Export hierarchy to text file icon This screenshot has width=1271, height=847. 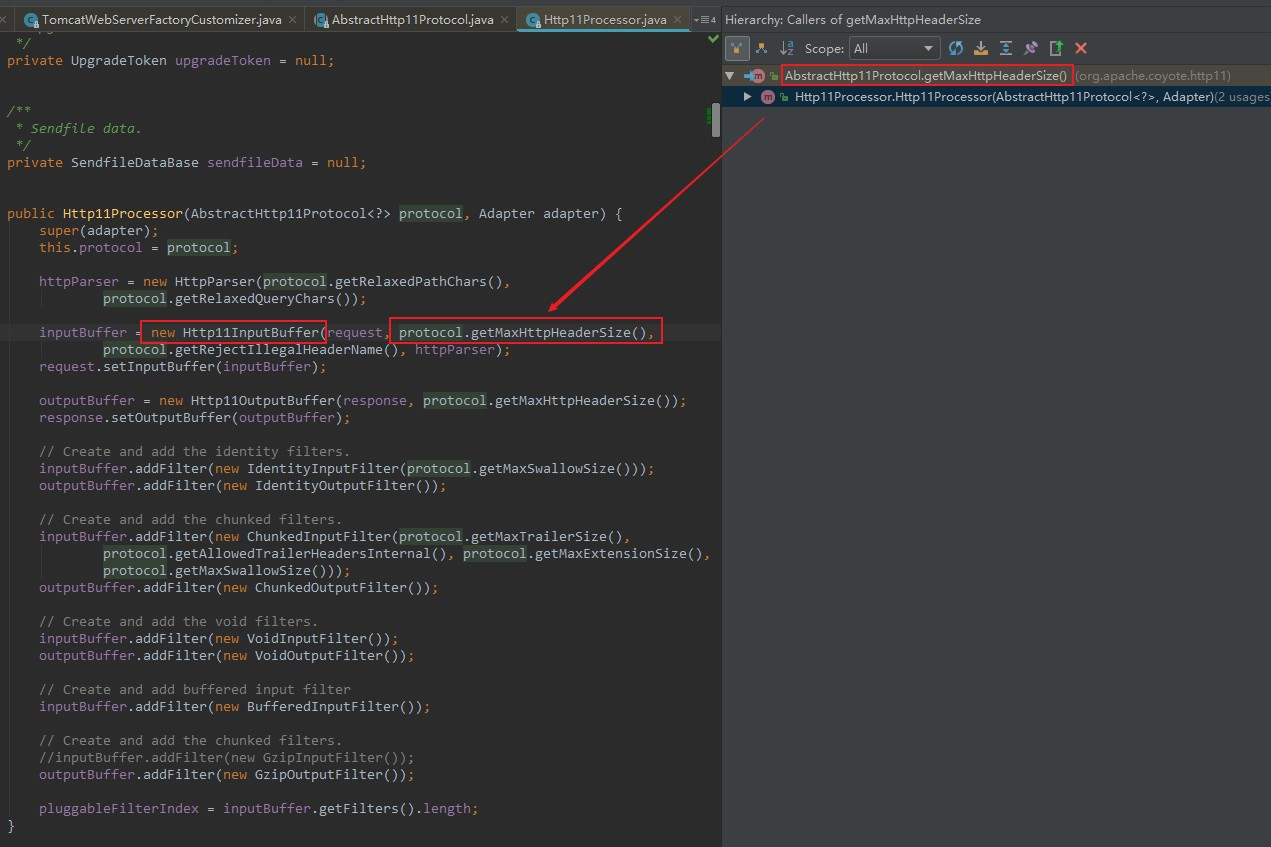(x=1056, y=48)
